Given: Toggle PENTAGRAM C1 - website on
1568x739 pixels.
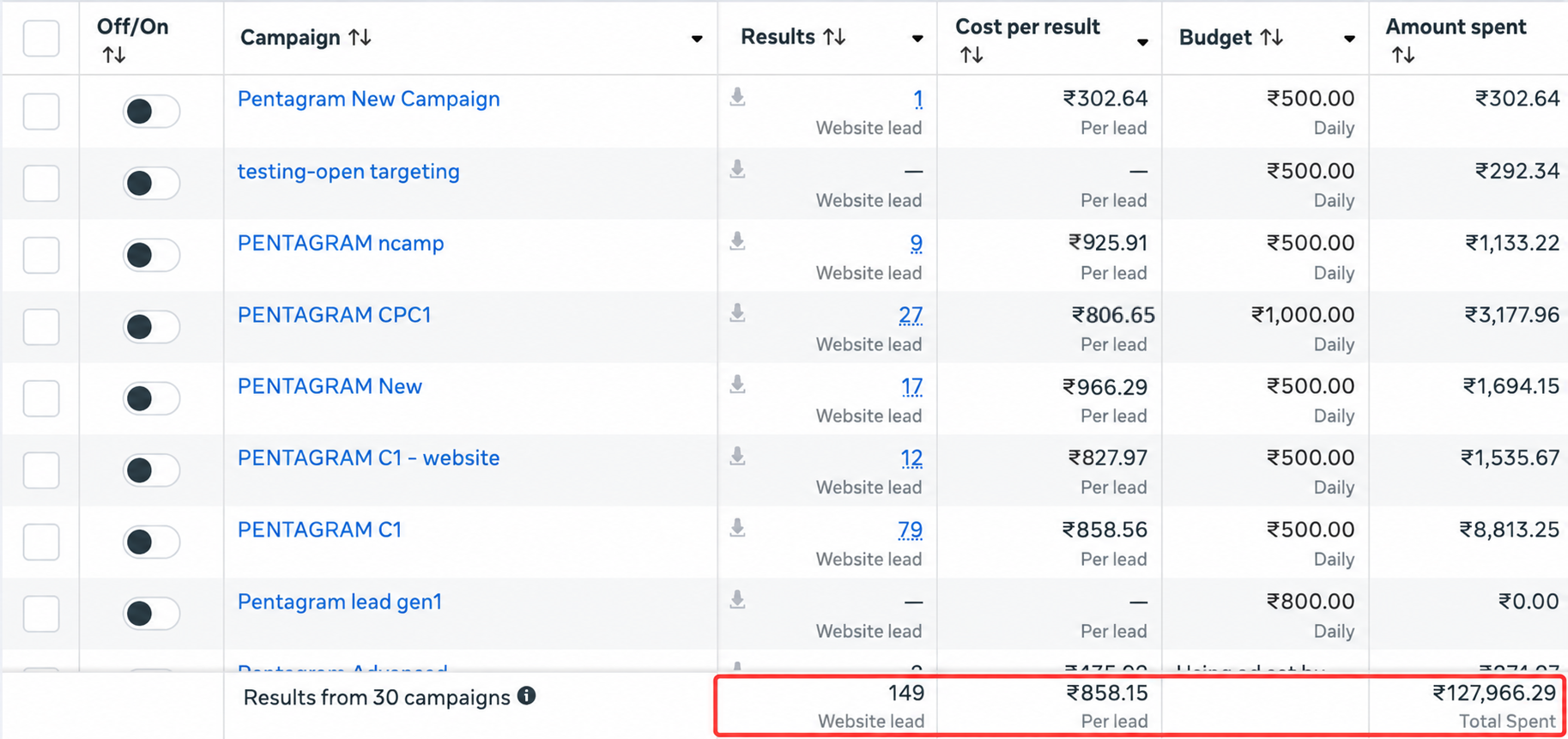Looking at the screenshot, I should (151, 470).
